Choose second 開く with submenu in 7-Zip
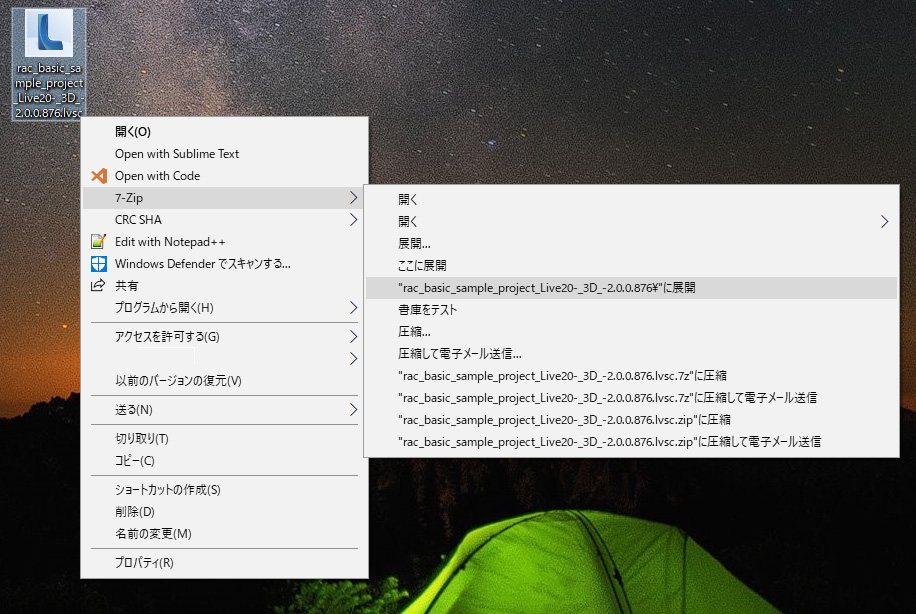916x614 pixels. tap(632, 221)
